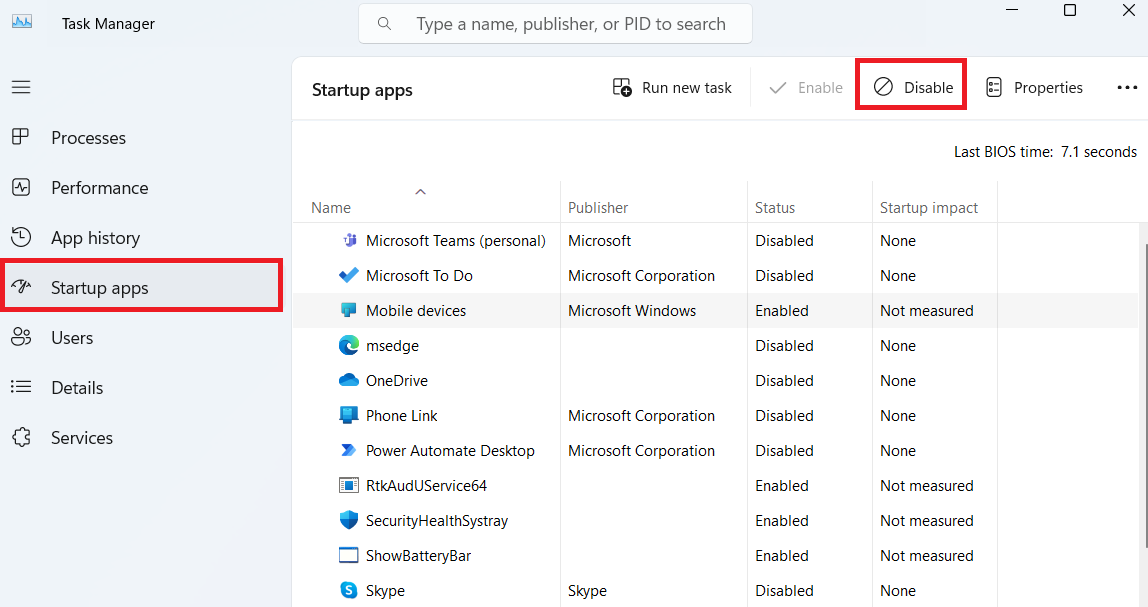This screenshot has width=1148, height=607.
Task: Sort by the Name column header
Action: 331,208
